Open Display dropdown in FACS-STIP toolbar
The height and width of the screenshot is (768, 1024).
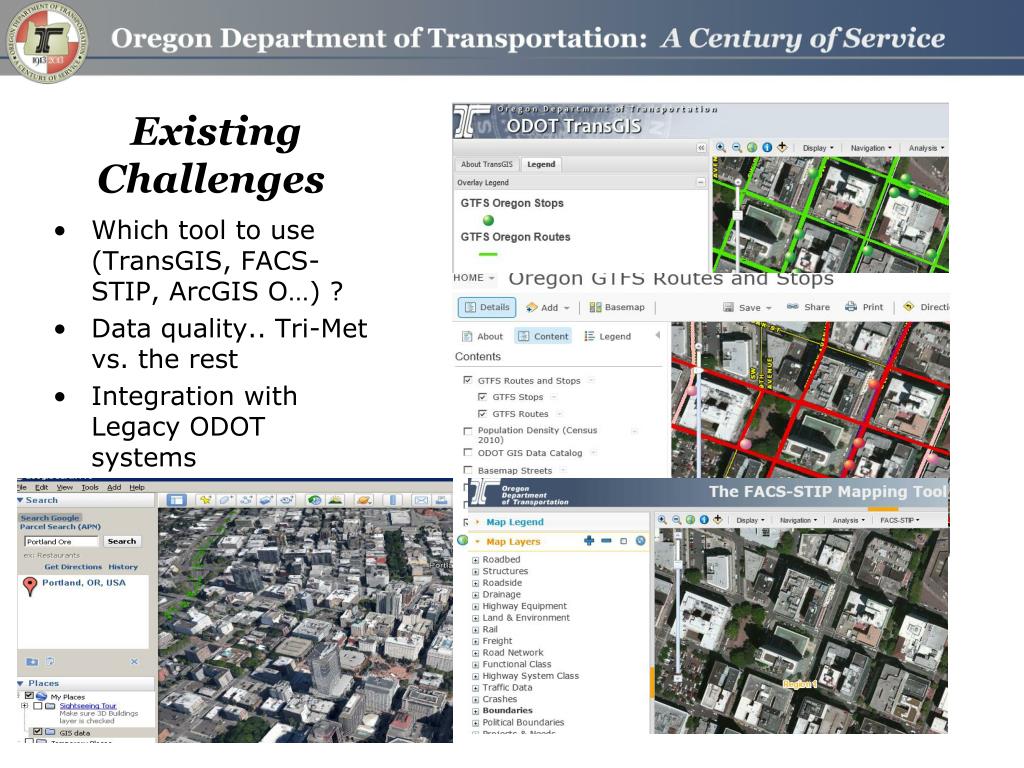pyautogui.click(x=750, y=520)
